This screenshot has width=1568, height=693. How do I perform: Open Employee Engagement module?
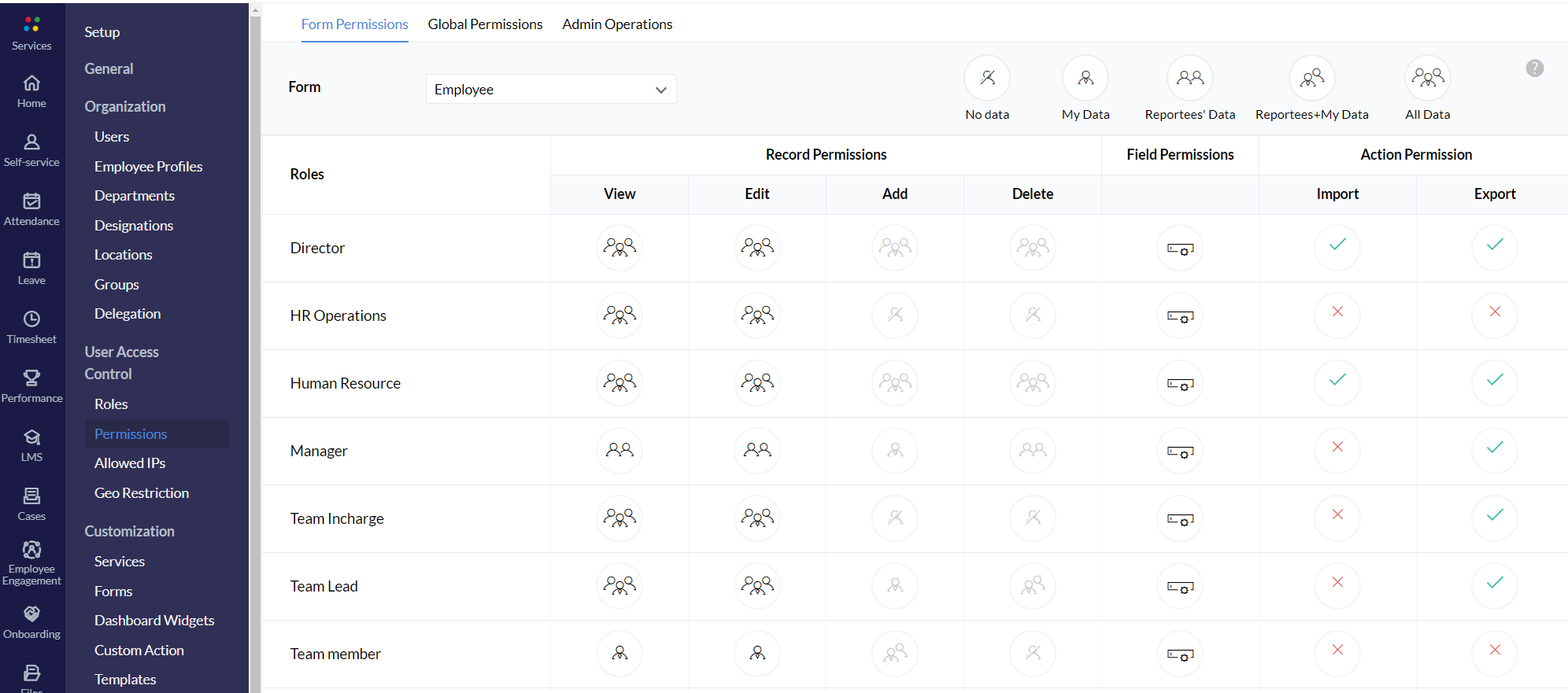pyautogui.click(x=31, y=562)
